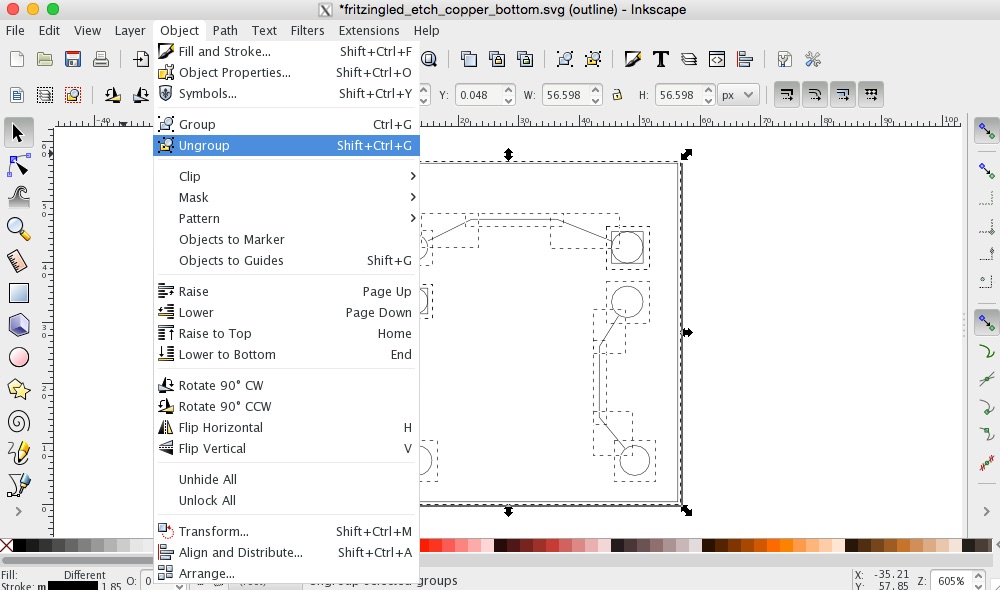The image size is (1000, 590).
Task: Select the Node editing tool
Action: tap(18, 165)
